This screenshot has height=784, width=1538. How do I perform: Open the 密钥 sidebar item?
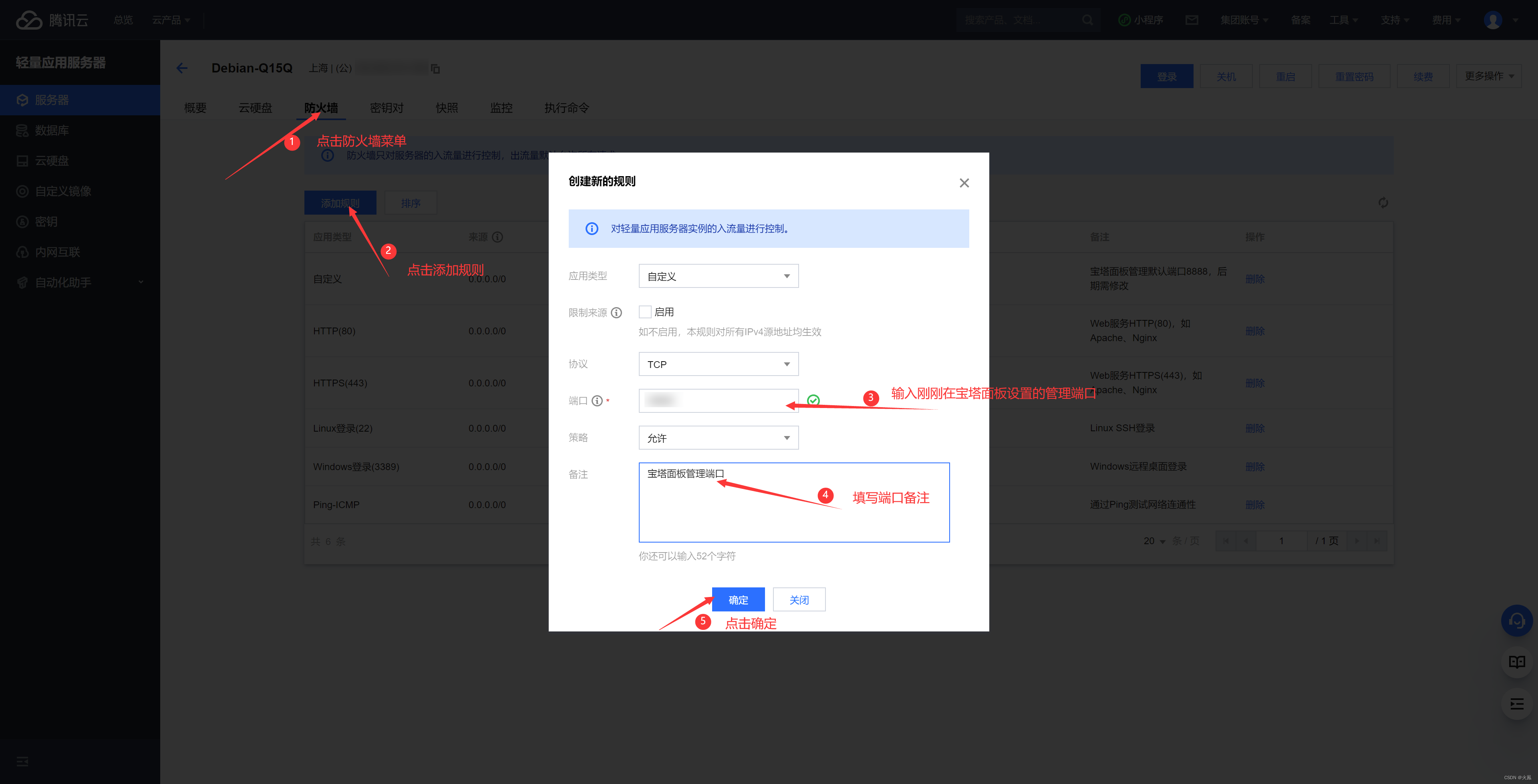pyautogui.click(x=80, y=221)
